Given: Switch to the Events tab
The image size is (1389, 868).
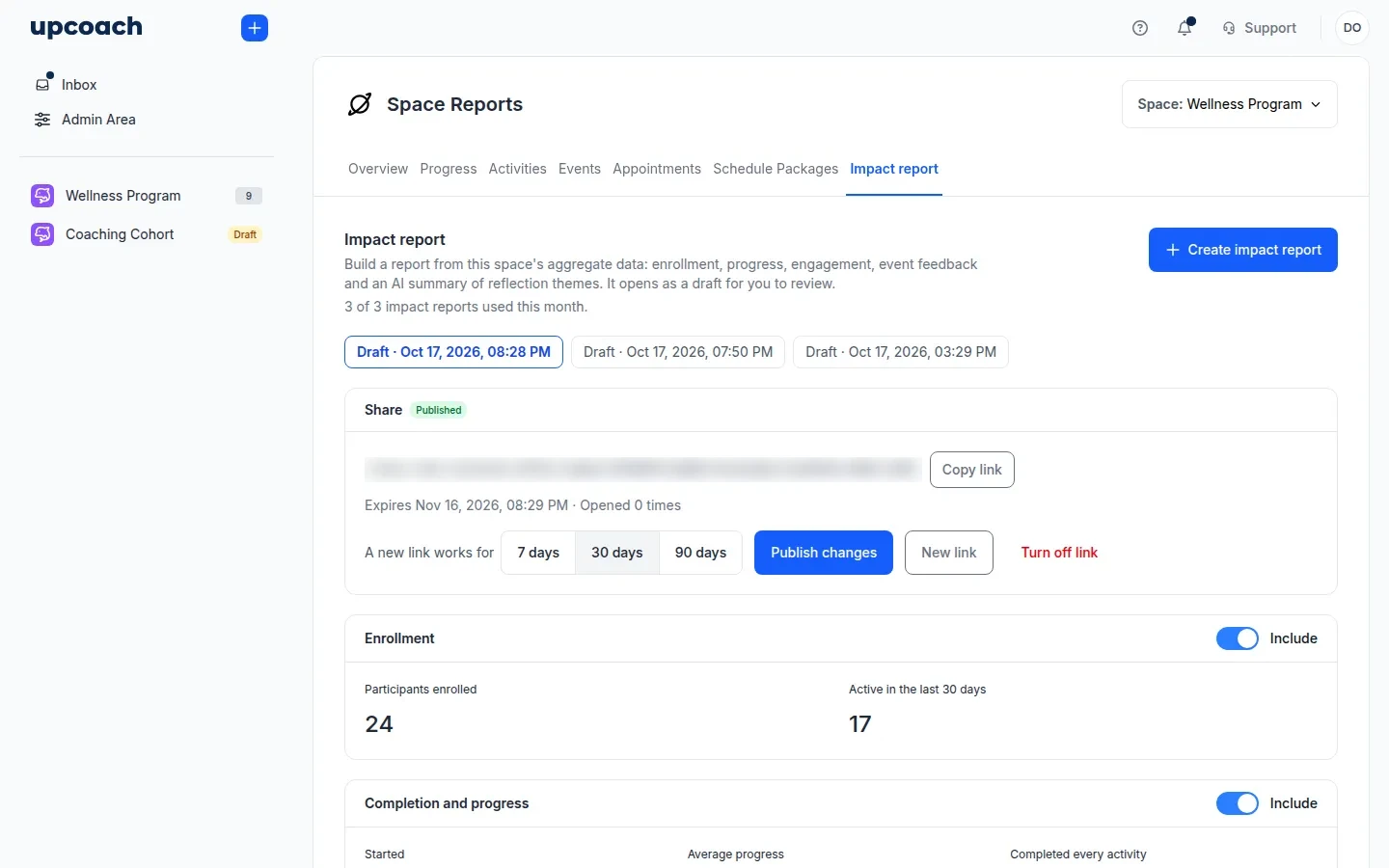Looking at the screenshot, I should point(580,169).
